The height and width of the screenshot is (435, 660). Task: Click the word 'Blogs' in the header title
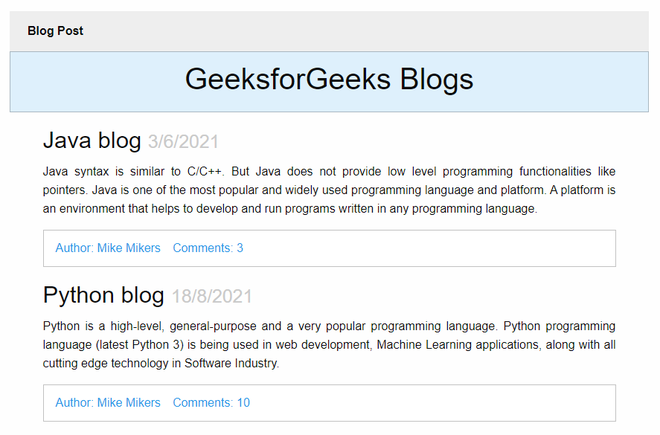(x=436, y=80)
